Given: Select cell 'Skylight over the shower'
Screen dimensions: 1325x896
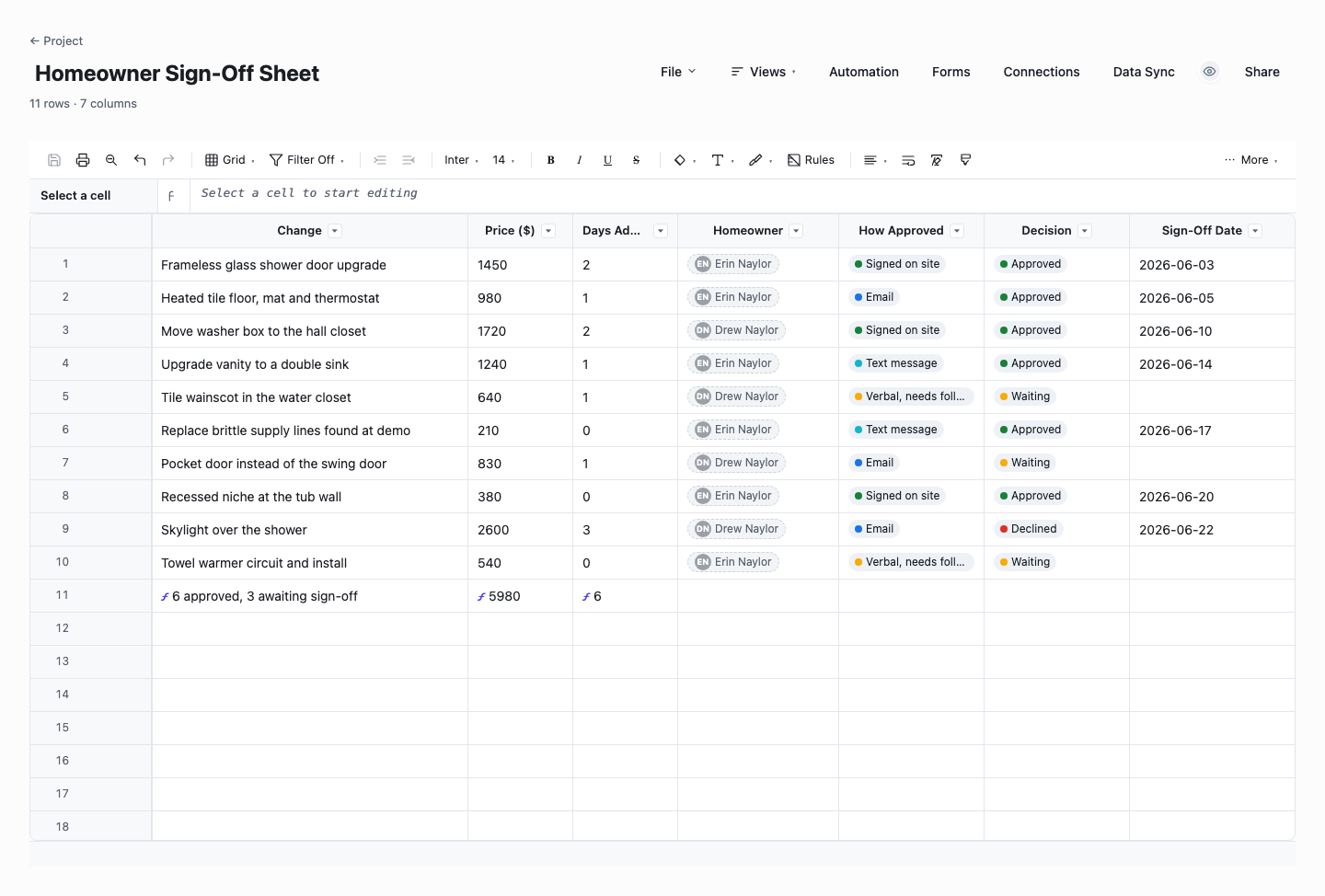Looking at the screenshot, I should 310,530.
